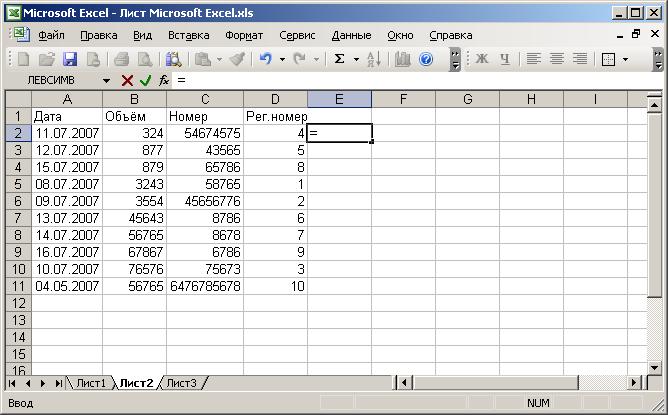
Task: Click the Sort Ascending icon
Action: [x=374, y=59]
